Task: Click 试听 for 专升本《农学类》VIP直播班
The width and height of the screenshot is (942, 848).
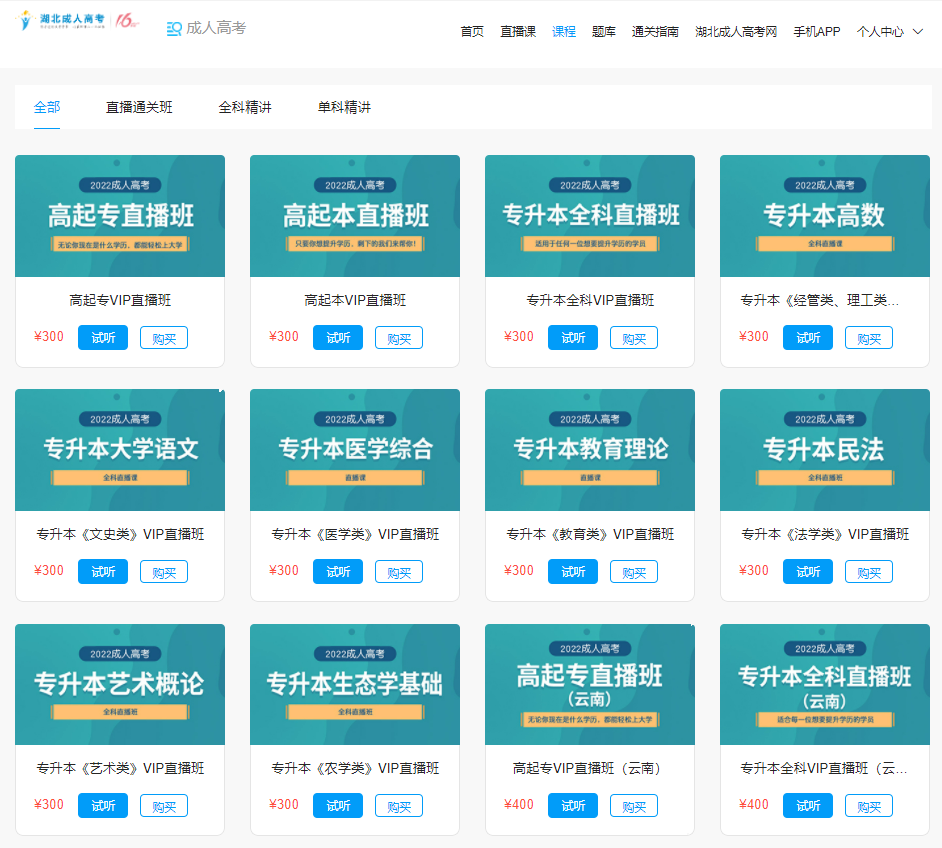Action: click(337, 805)
